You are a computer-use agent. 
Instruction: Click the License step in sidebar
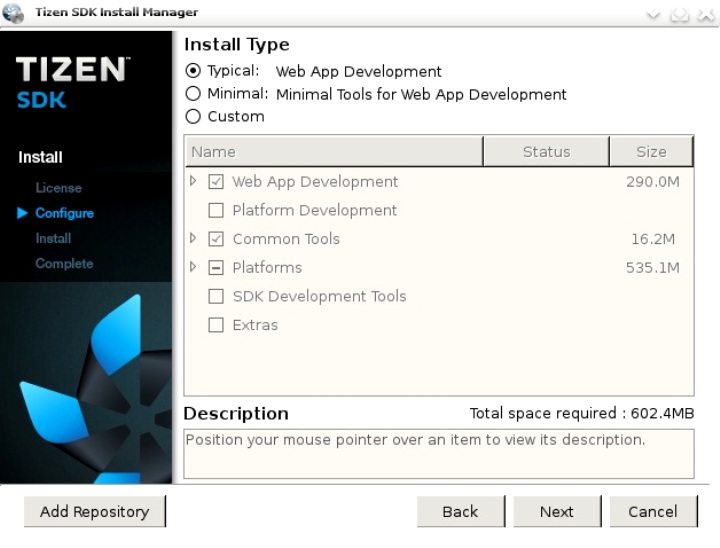(59, 188)
